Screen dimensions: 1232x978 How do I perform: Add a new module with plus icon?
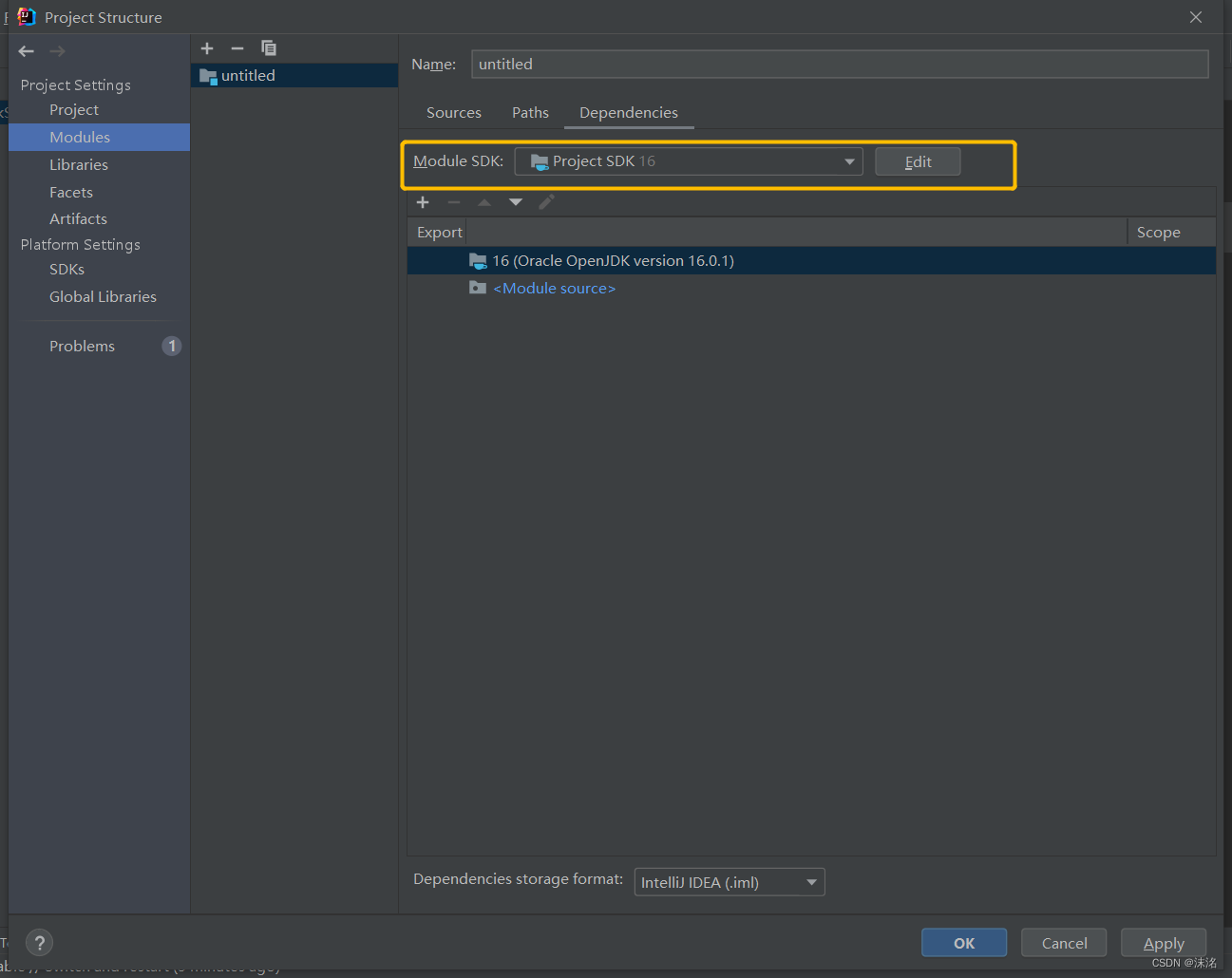point(207,48)
